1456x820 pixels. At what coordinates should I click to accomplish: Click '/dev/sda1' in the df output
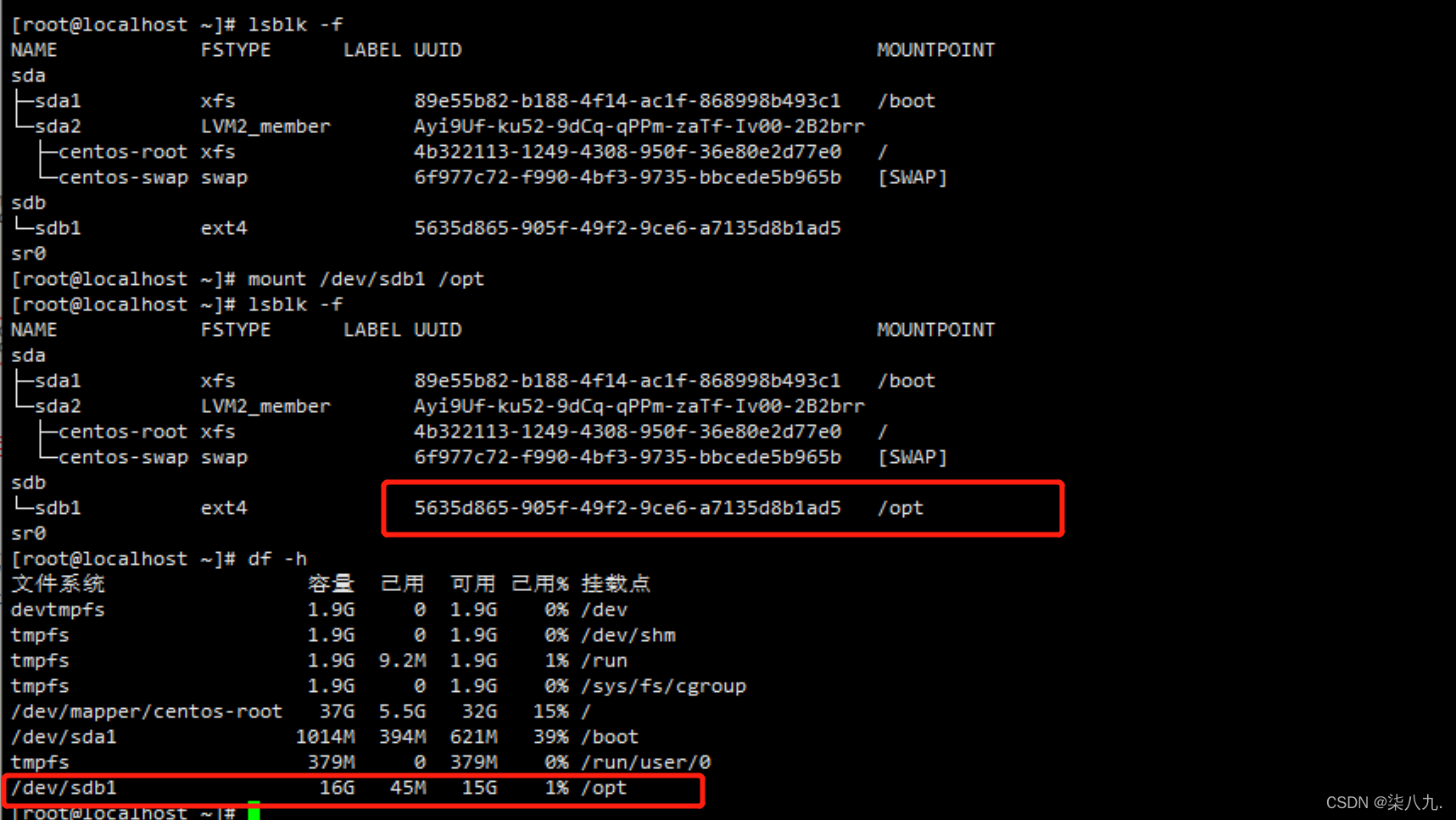(x=64, y=737)
